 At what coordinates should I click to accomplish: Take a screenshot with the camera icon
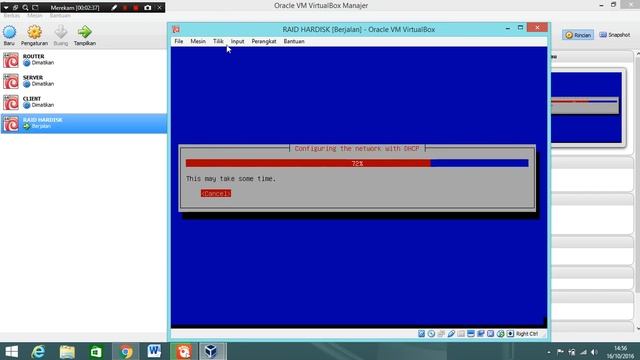click(147, 8)
